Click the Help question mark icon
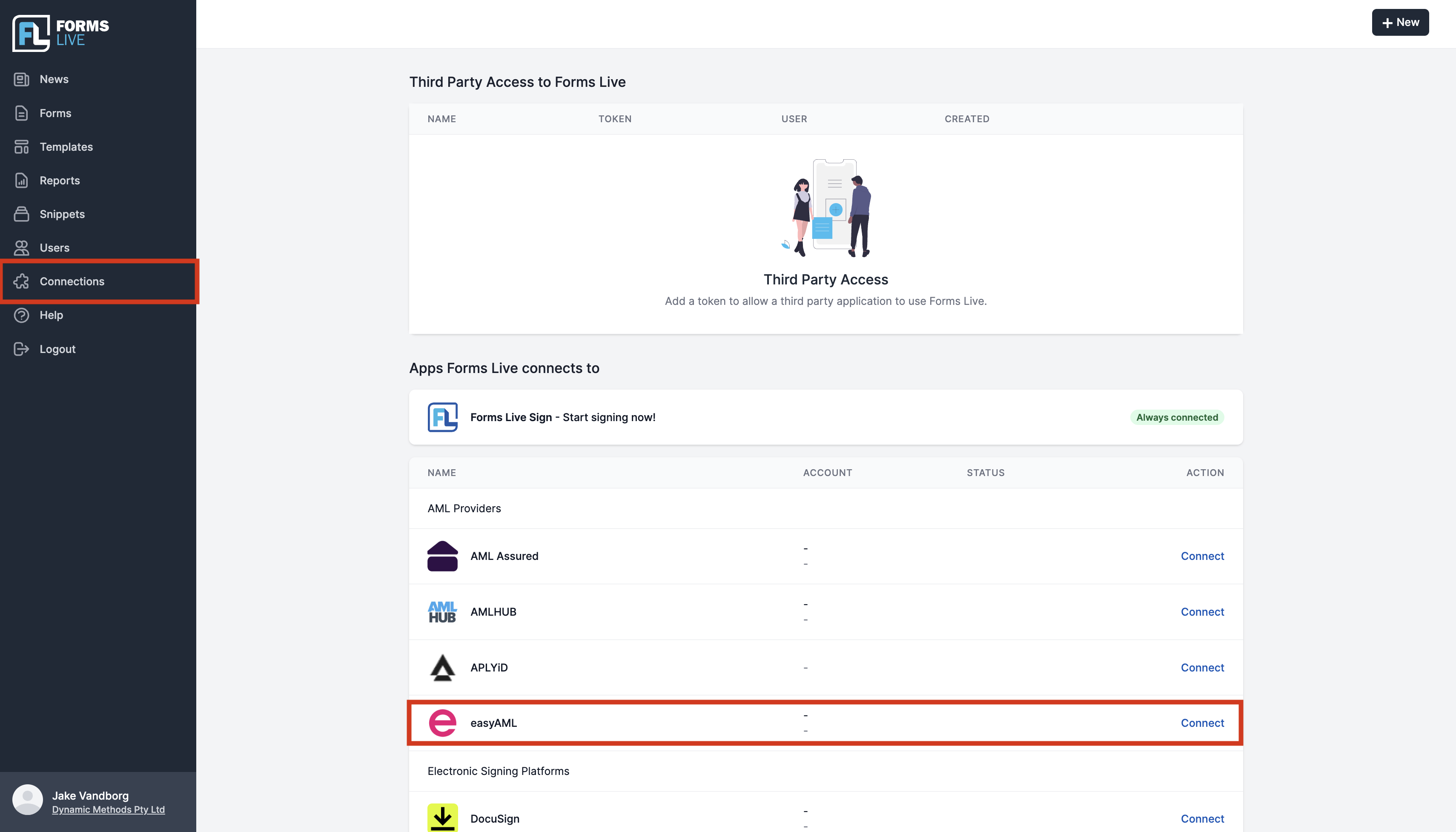The width and height of the screenshot is (1456, 832). pos(21,315)
